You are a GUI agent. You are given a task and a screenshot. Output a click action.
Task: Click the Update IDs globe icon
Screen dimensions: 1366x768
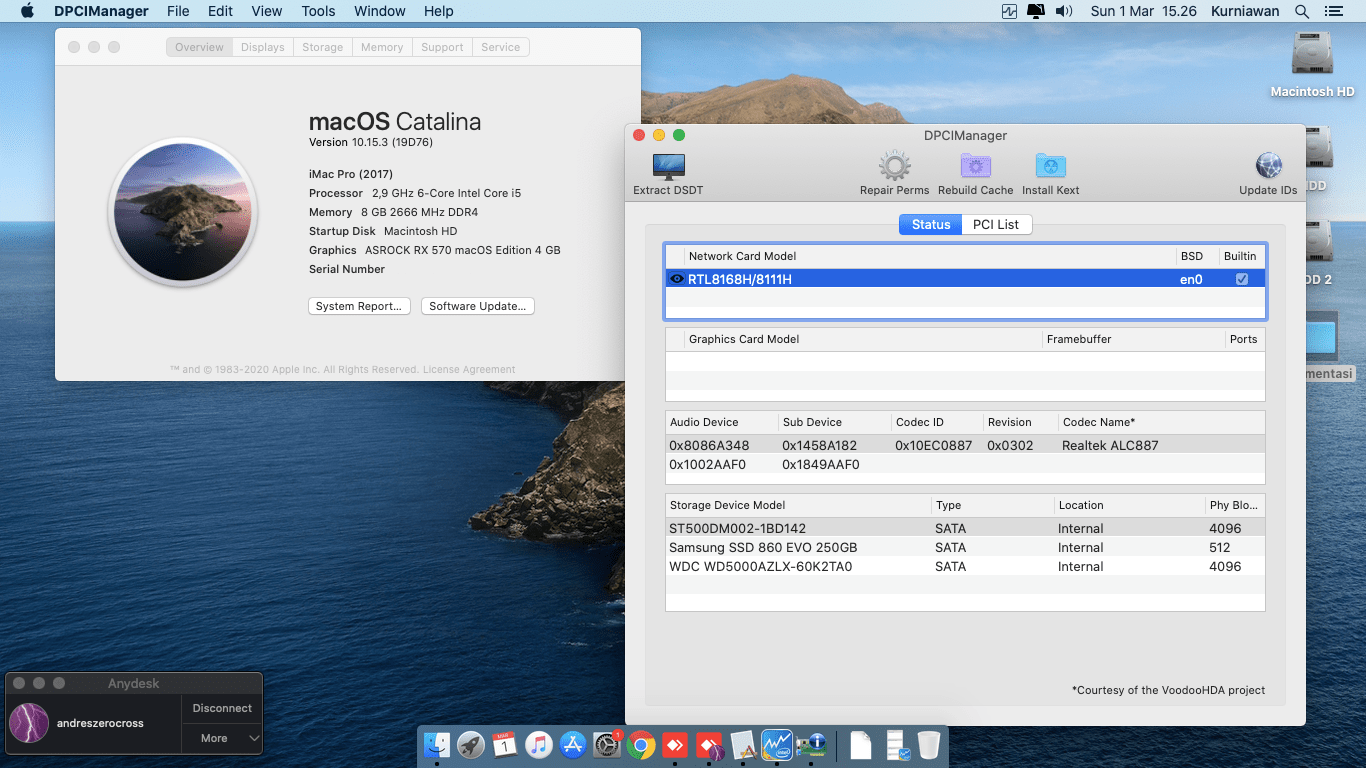click(1268, 167)
